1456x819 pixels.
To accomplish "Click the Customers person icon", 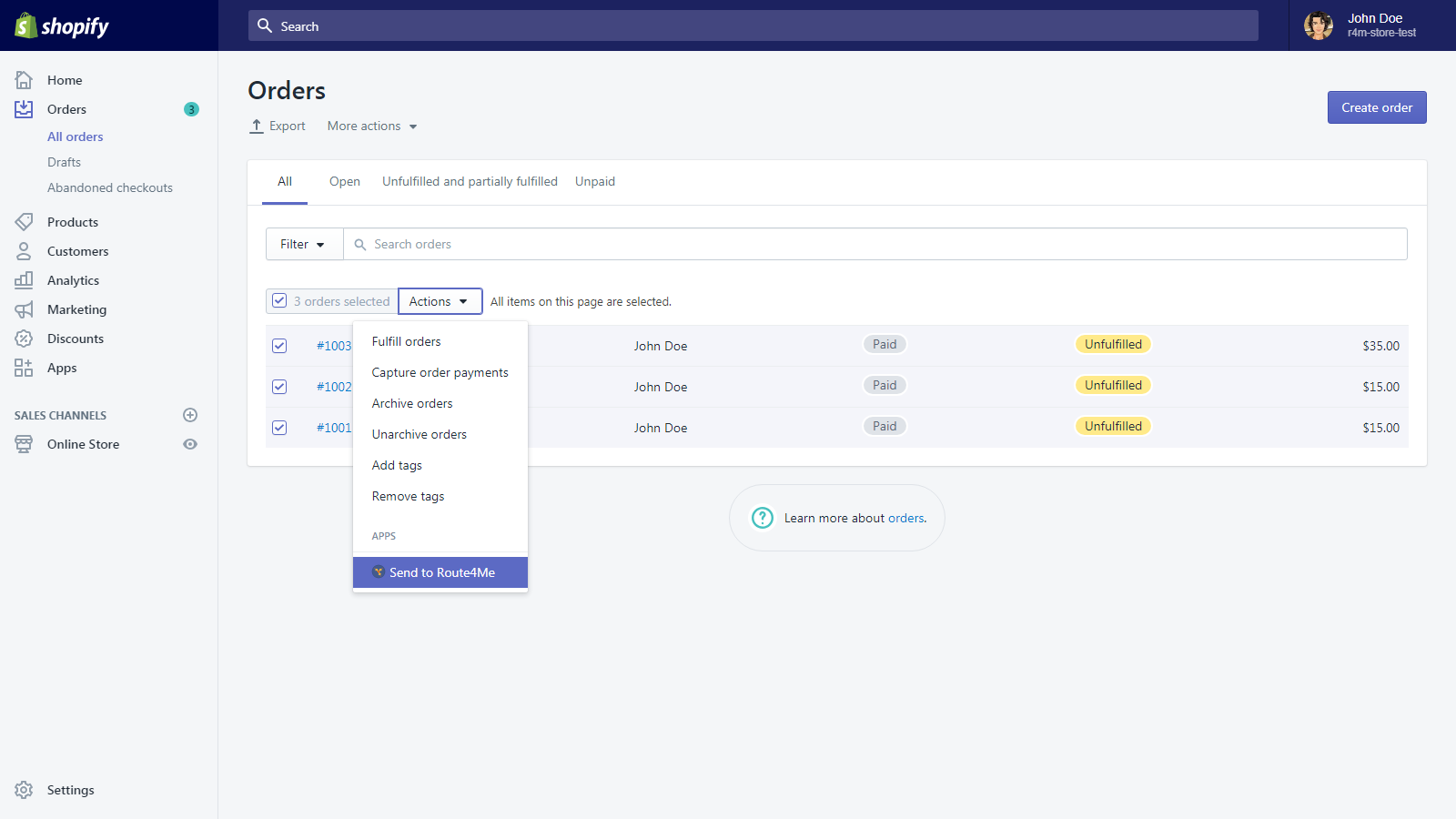I will tap(24, 251).
